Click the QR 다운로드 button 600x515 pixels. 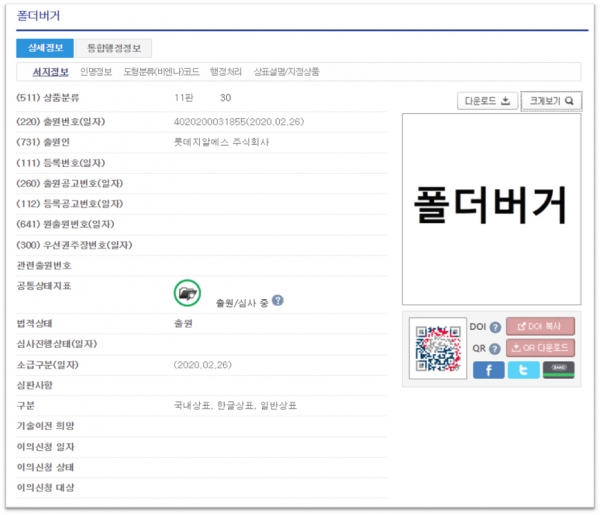[x=540, y=348]
